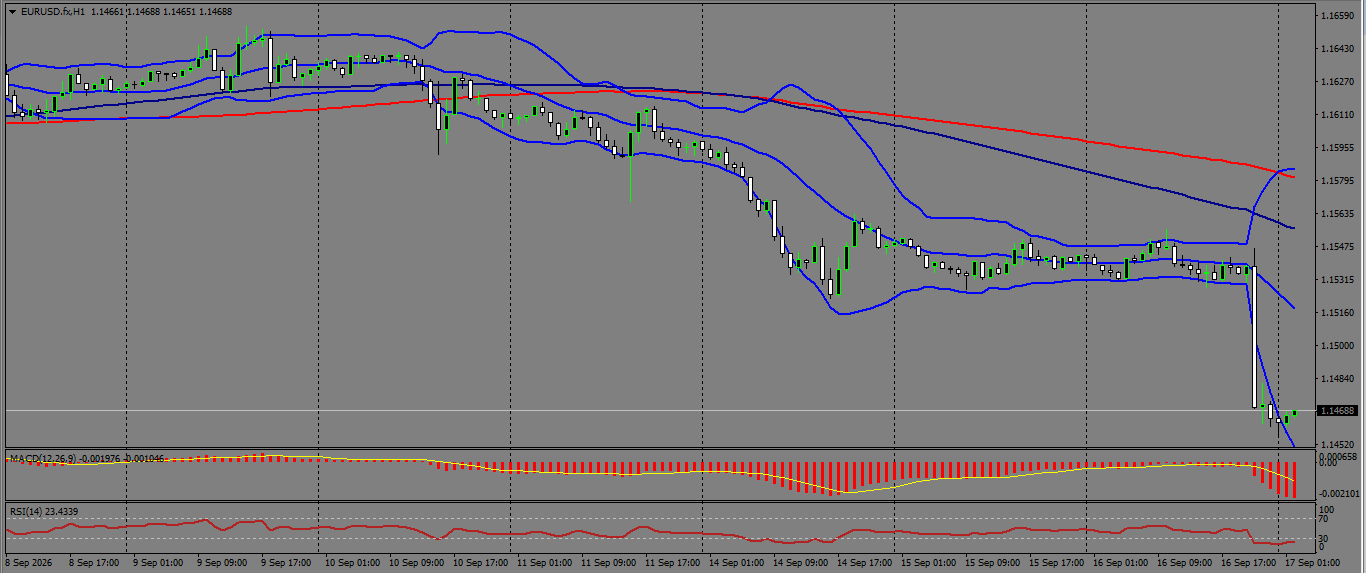Click the 1.14840 price scale label

pyautogui.click(x=1337, y=380)
